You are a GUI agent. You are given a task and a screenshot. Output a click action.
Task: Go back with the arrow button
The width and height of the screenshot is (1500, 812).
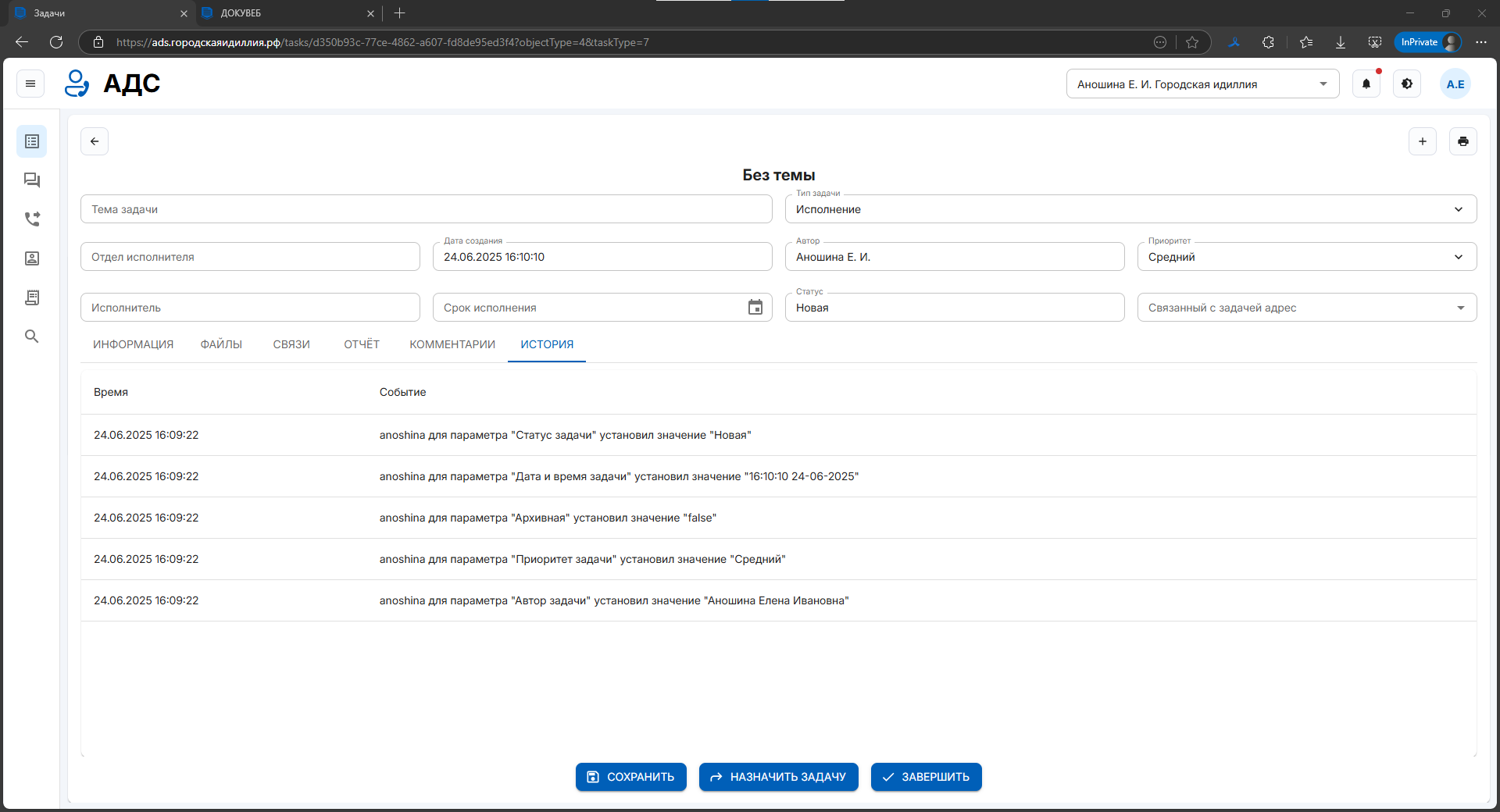tap(95, 141)
